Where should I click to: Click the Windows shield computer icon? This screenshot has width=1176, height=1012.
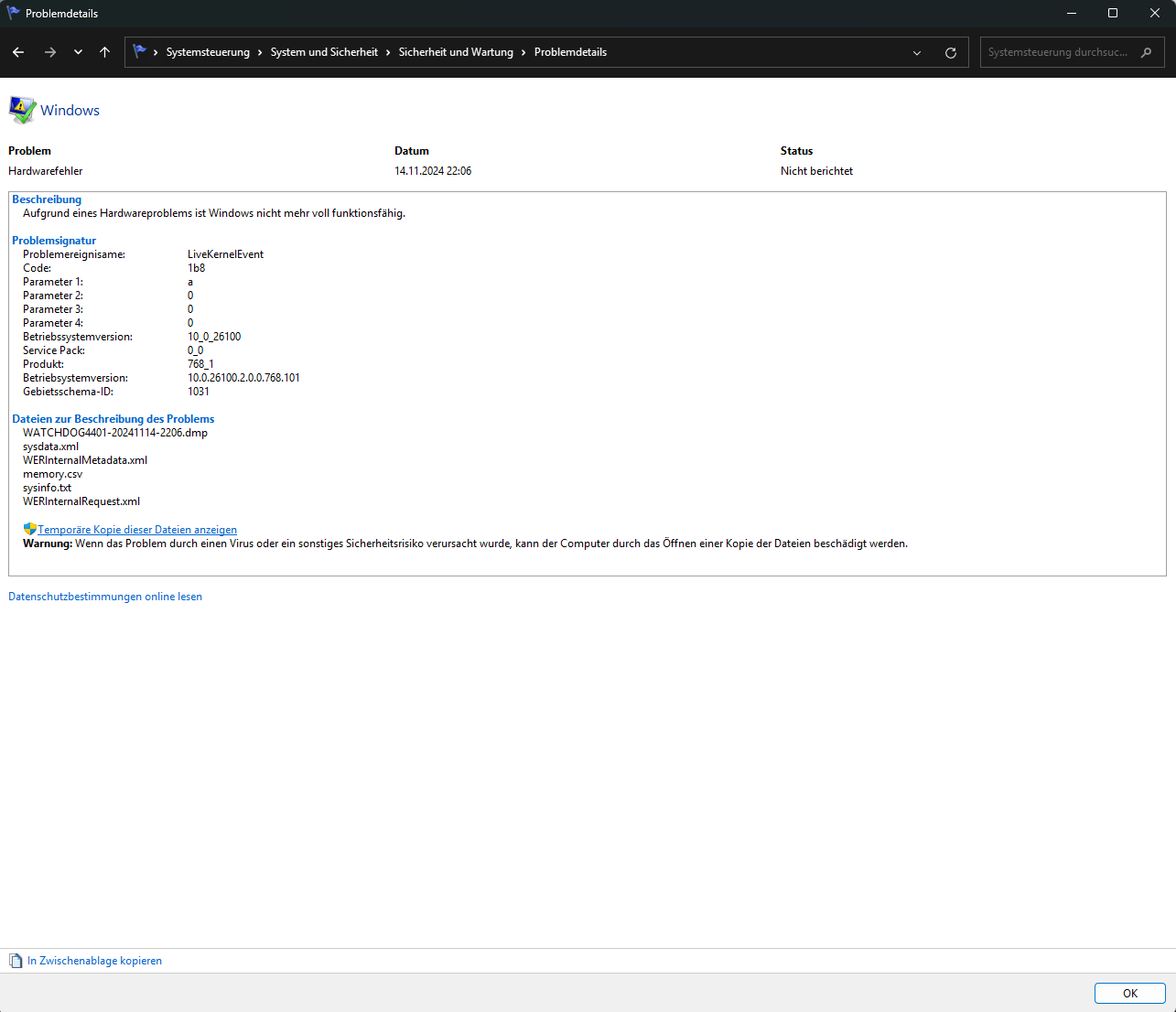click(x=22, y=110)
